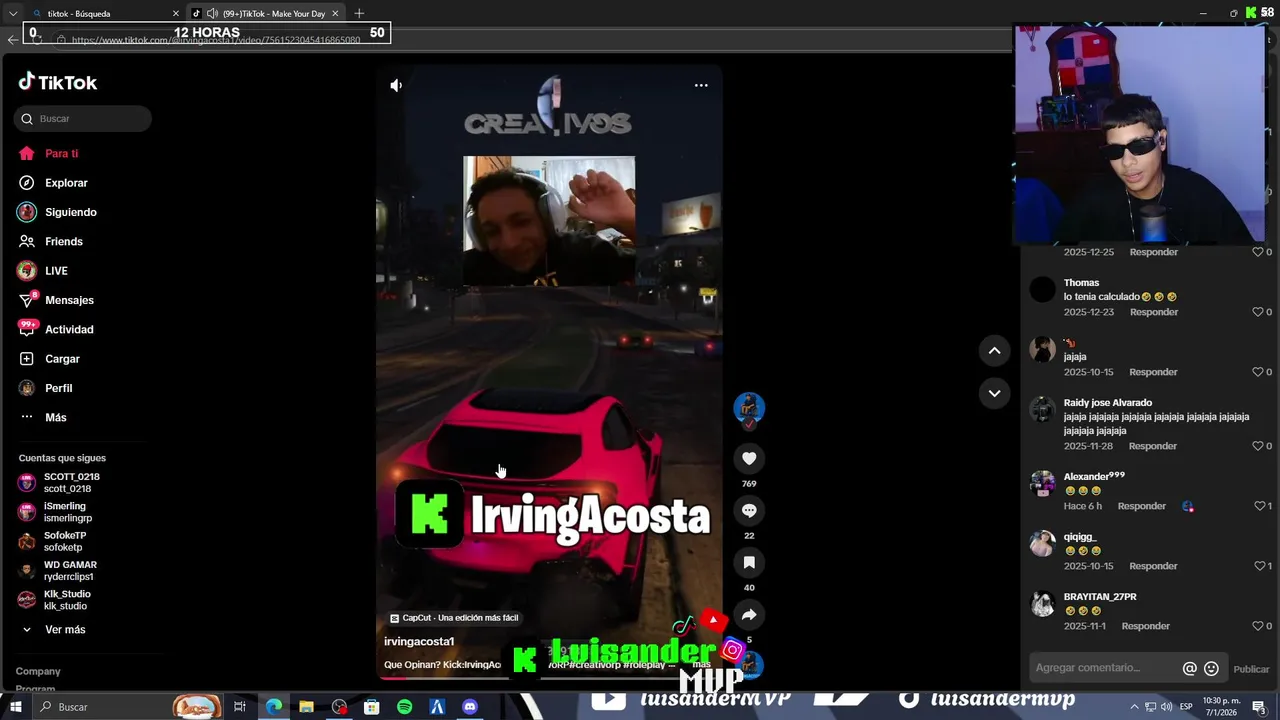Open the Explorar page
The width and height of the screenshot is (1280, 720).
(66, 183)
